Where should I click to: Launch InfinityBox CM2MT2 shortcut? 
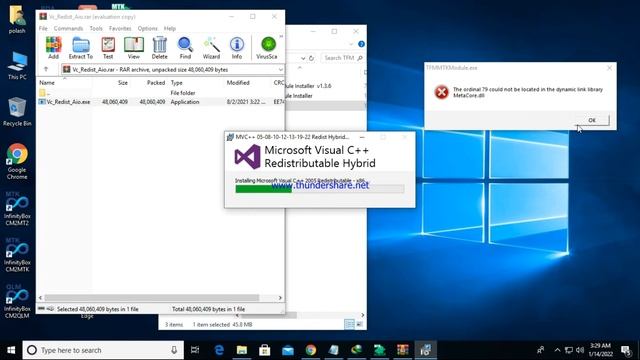[x=17, y=209]
